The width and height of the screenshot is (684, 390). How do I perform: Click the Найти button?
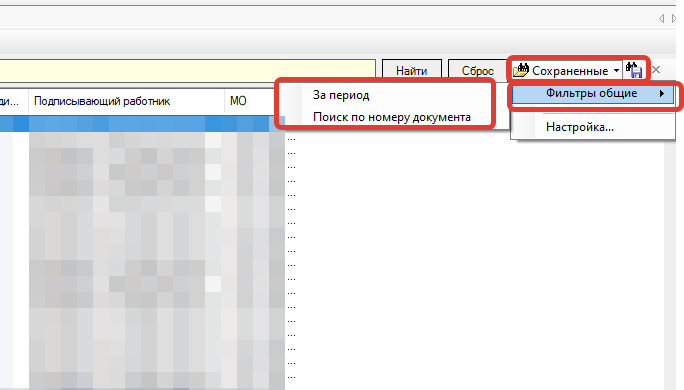(412, 70)
